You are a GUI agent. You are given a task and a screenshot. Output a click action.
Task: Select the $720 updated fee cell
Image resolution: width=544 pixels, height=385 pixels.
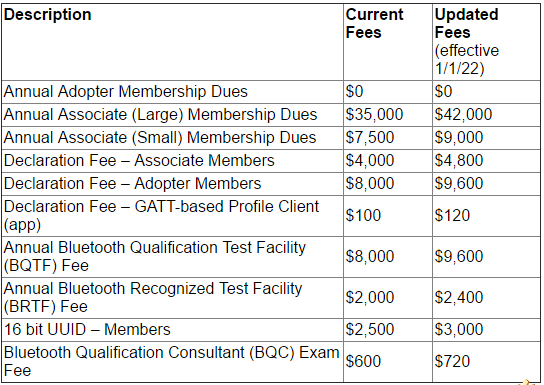[486, 361]
